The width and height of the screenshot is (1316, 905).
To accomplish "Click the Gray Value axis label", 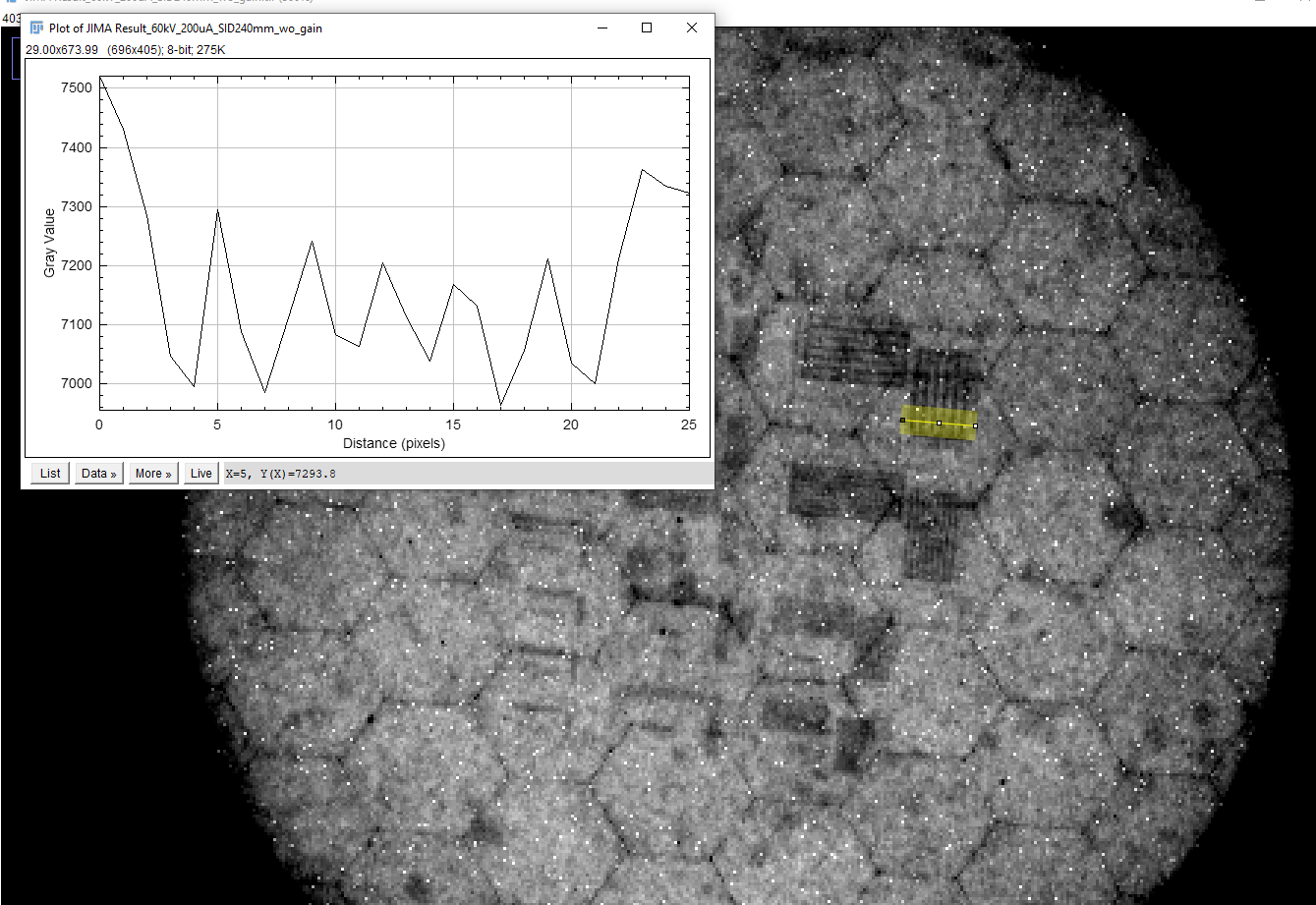I will [x=50, y=244].
